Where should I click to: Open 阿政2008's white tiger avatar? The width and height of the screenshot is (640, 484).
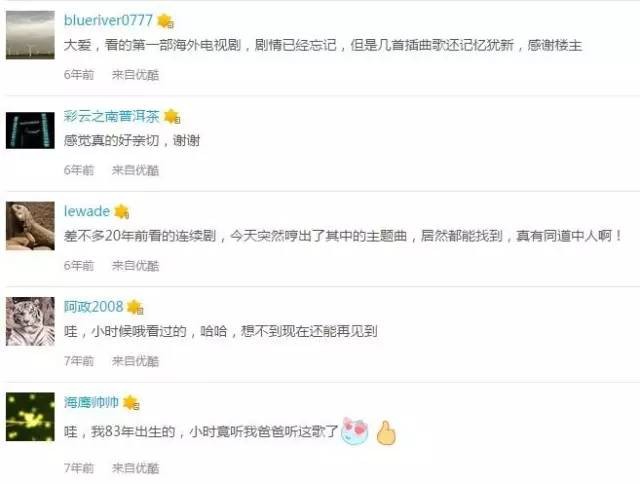click(x=30, y=322)
